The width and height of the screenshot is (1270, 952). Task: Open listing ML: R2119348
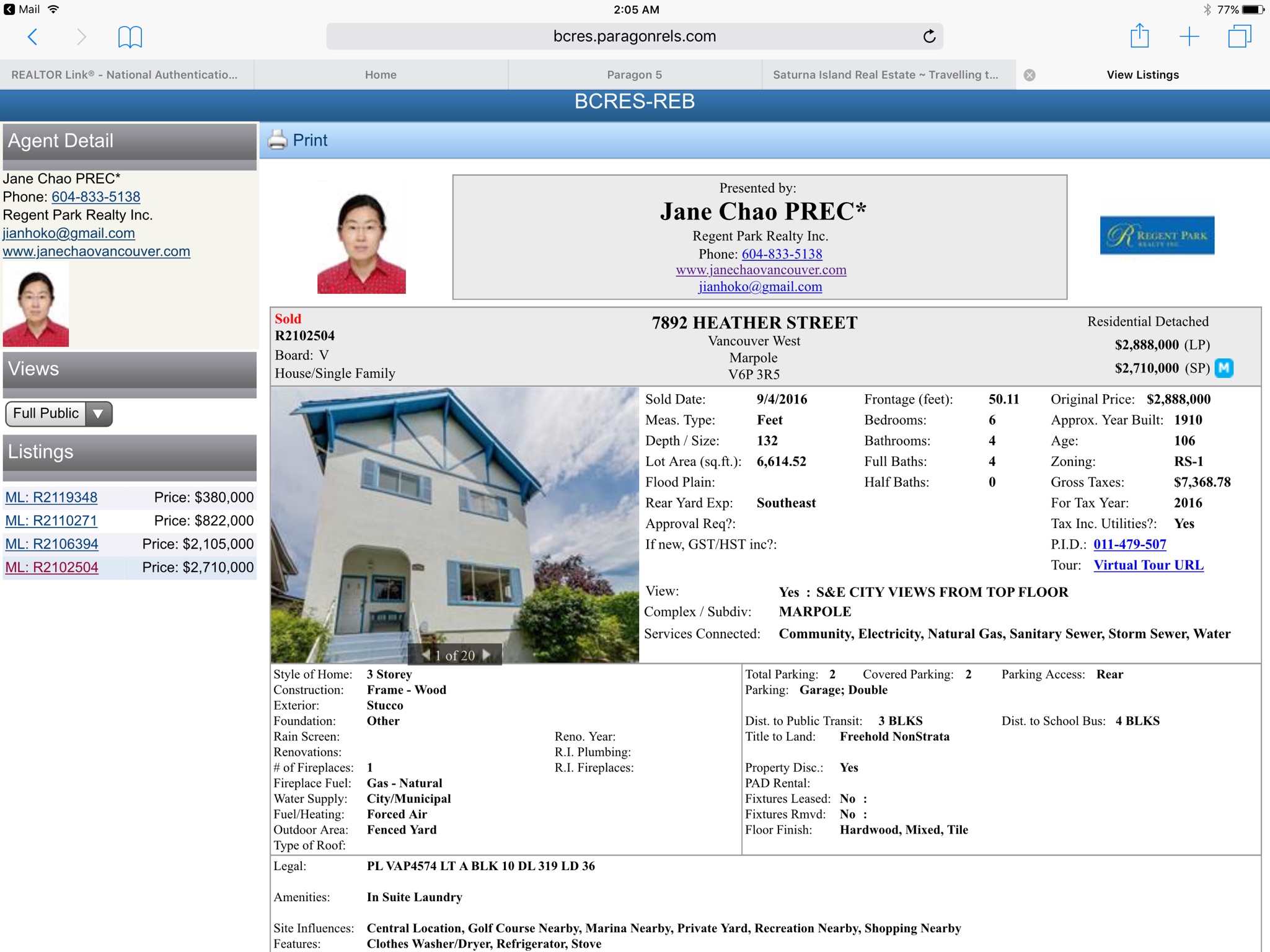(x=51, y=497)
